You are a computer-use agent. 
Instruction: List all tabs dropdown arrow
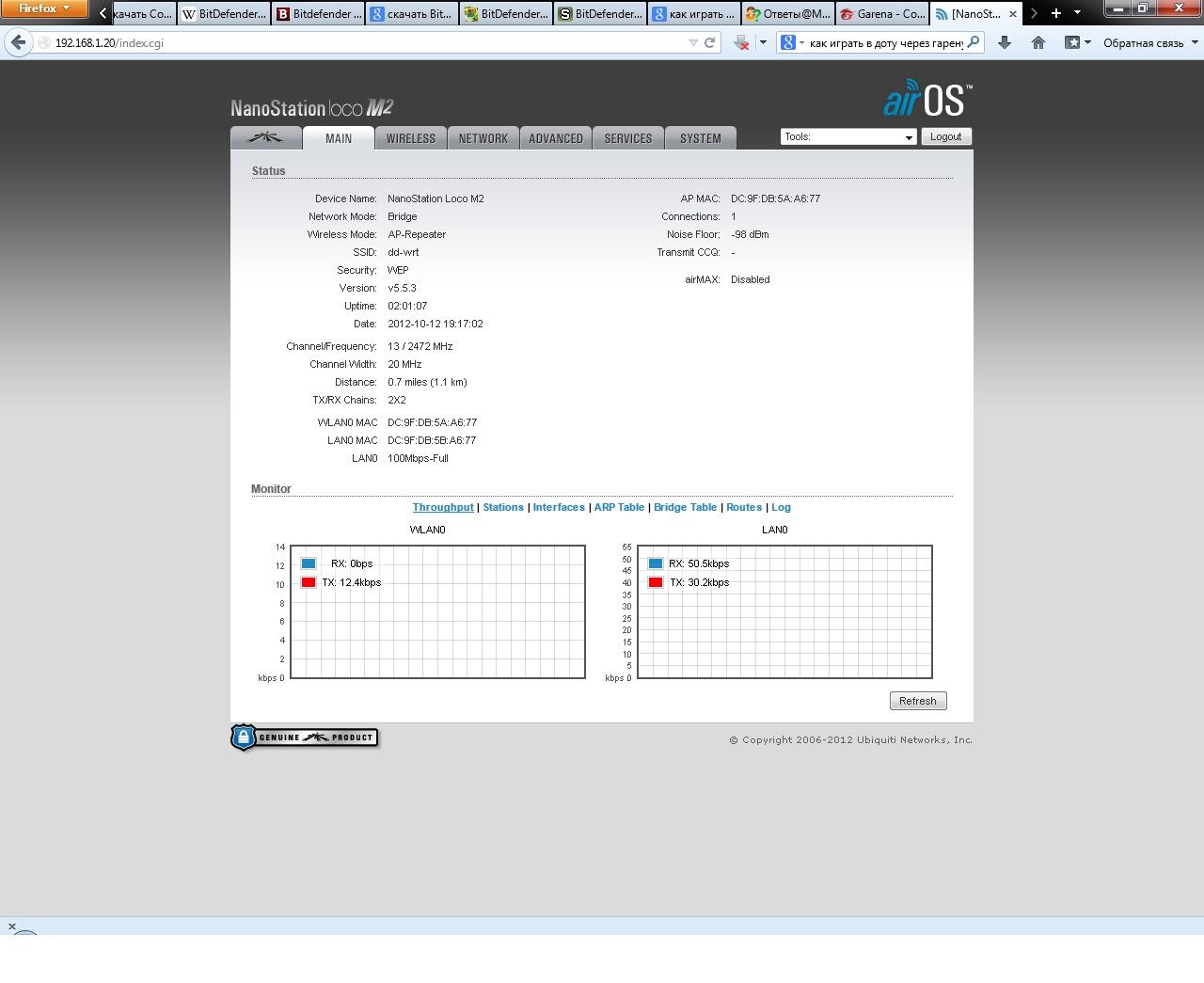[1078, 13]
